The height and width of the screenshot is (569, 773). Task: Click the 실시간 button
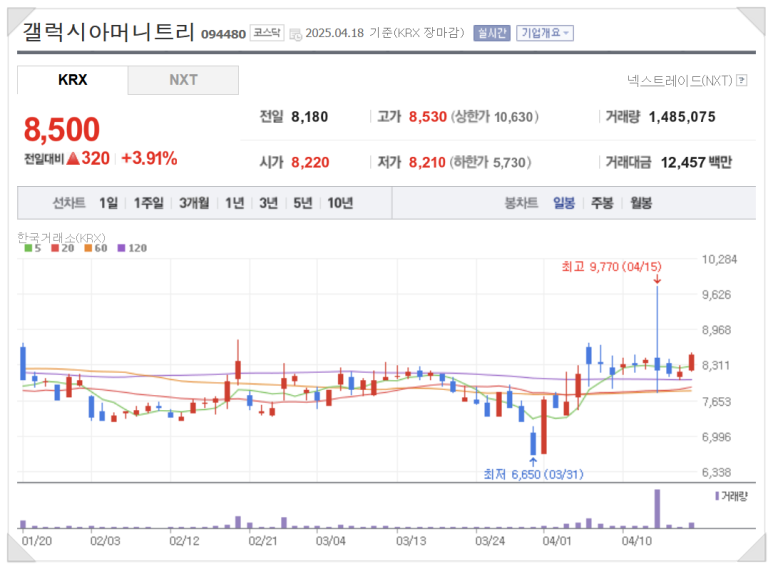pos(492,33)
